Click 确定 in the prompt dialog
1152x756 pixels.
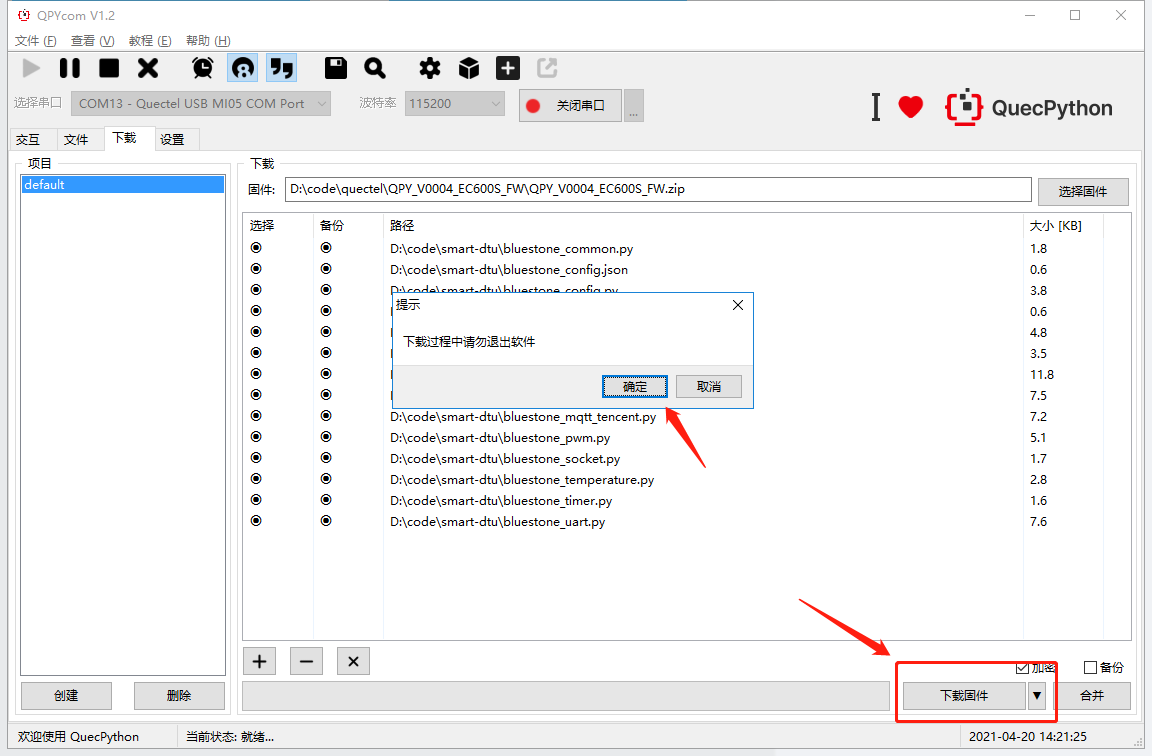634,386
